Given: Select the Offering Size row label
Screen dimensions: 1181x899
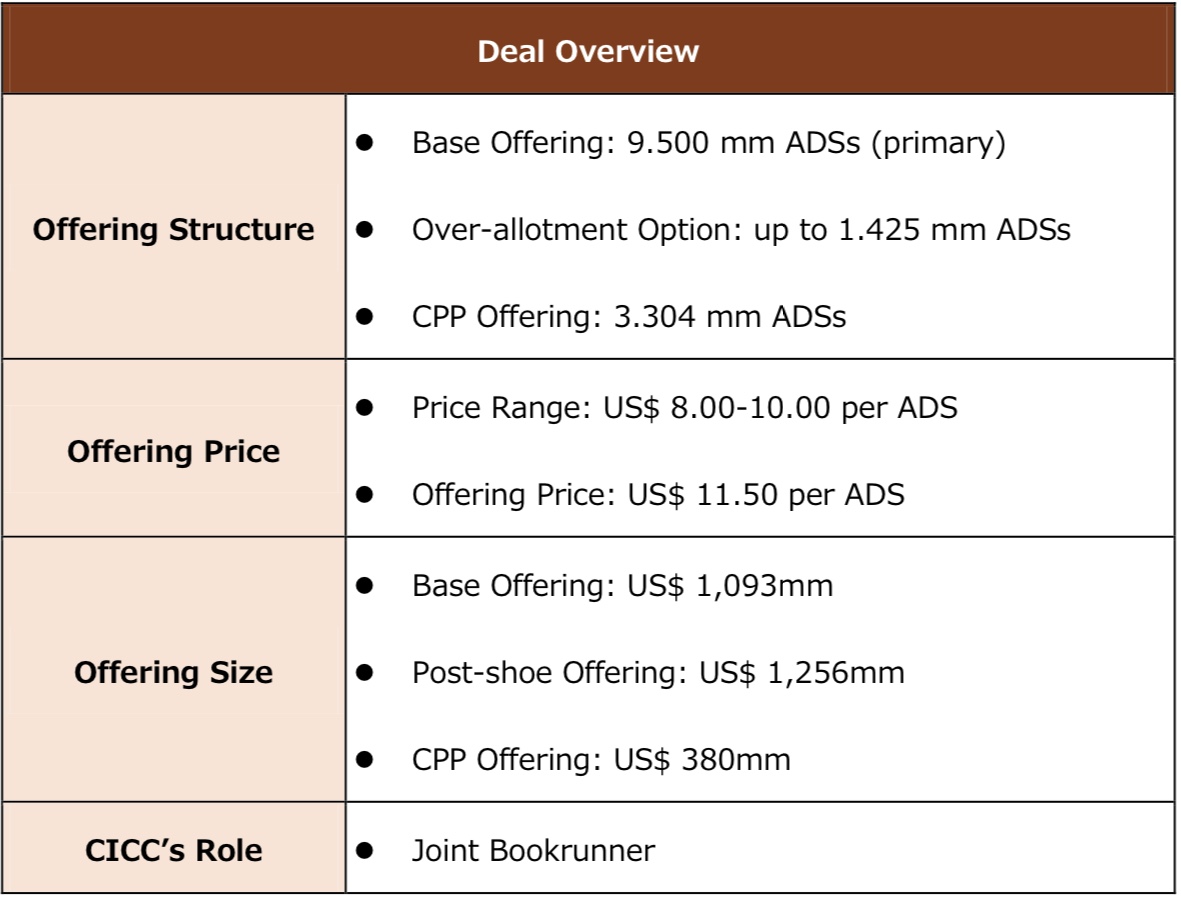Looking at the screenshot, I should [173, 672].
